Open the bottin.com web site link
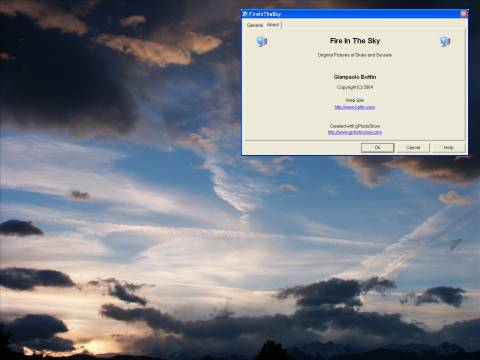The image size is (480, 360). (x=355, y=107)
